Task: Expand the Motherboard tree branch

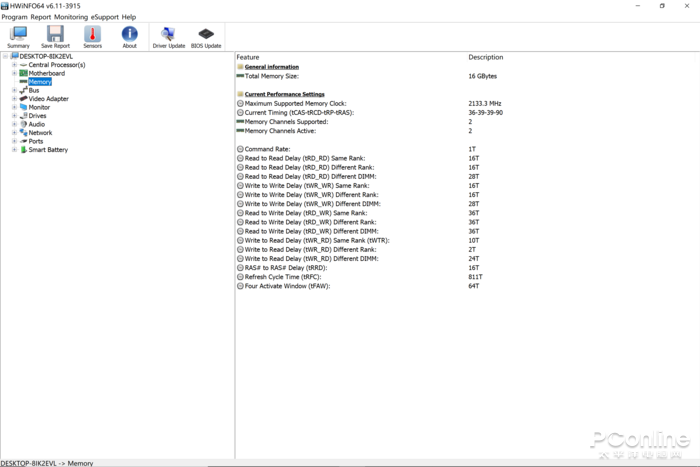Action: 14,73
